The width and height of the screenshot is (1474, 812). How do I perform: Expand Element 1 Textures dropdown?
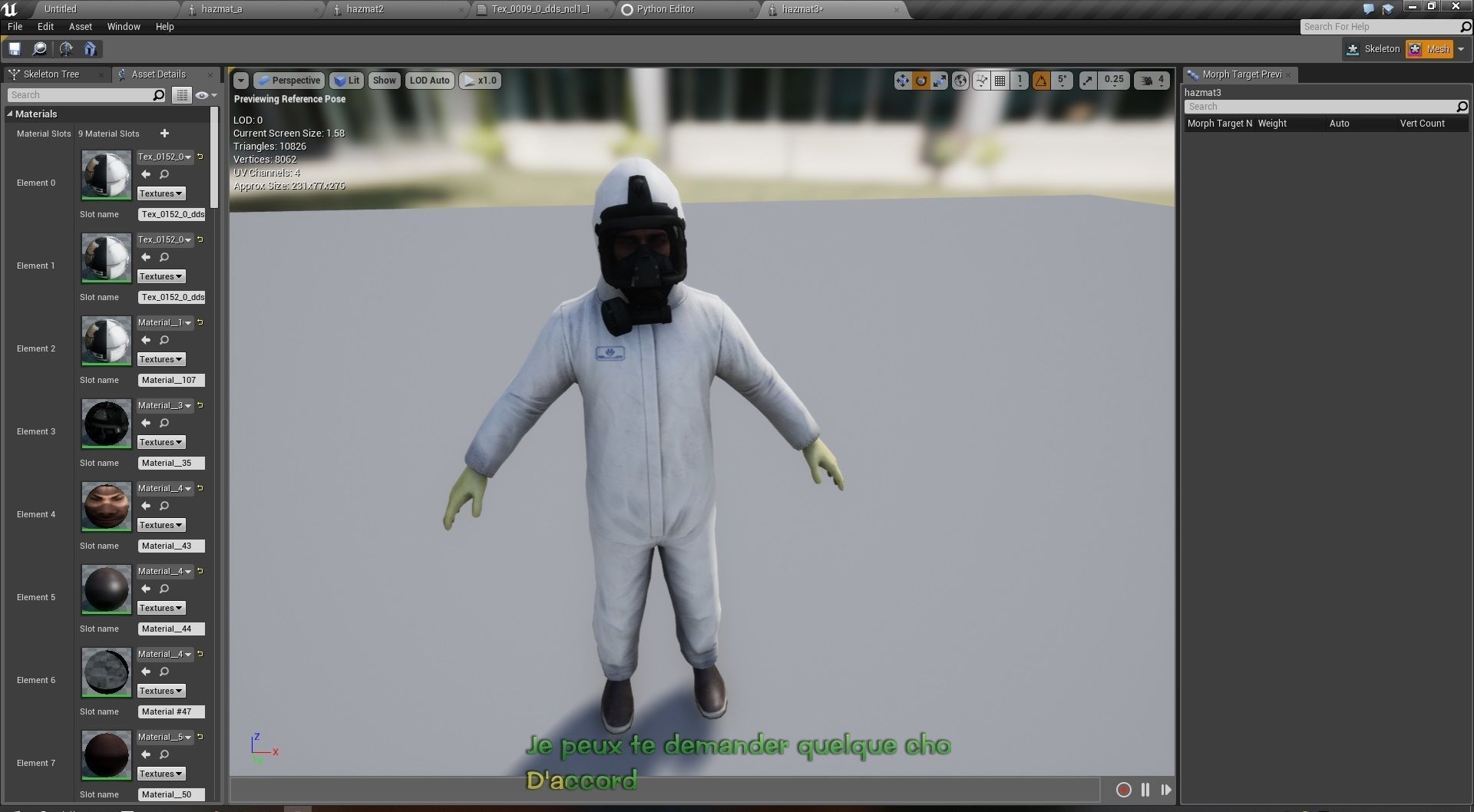[161, 276]
